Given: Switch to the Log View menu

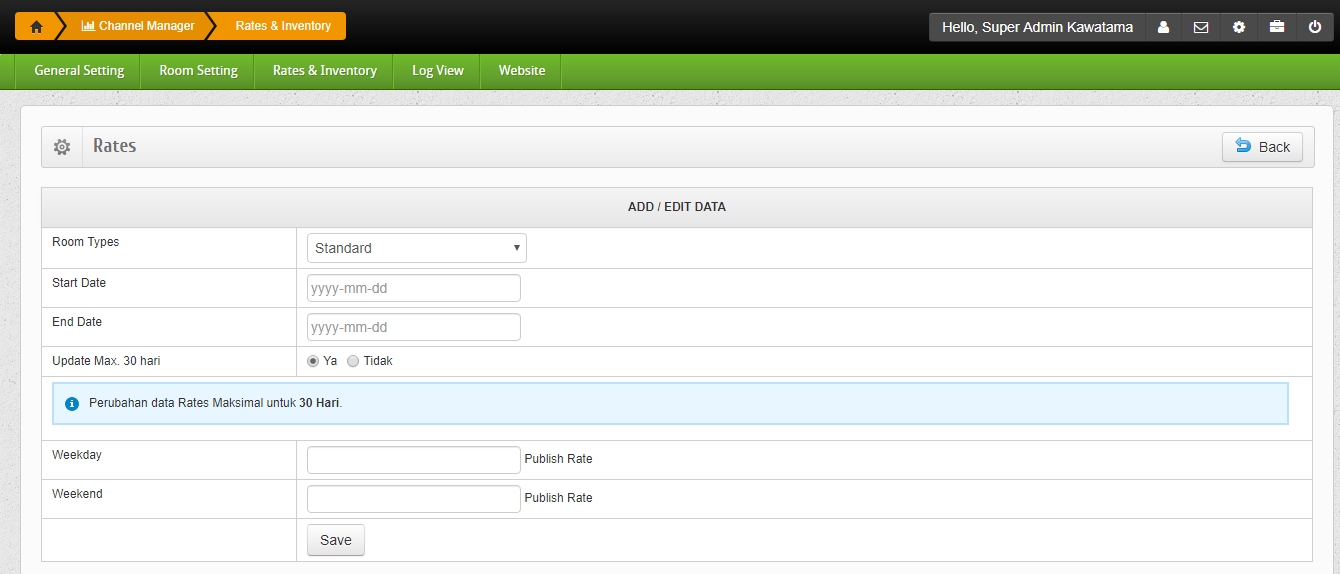Looking at the screenshot, I should point(437,71).
